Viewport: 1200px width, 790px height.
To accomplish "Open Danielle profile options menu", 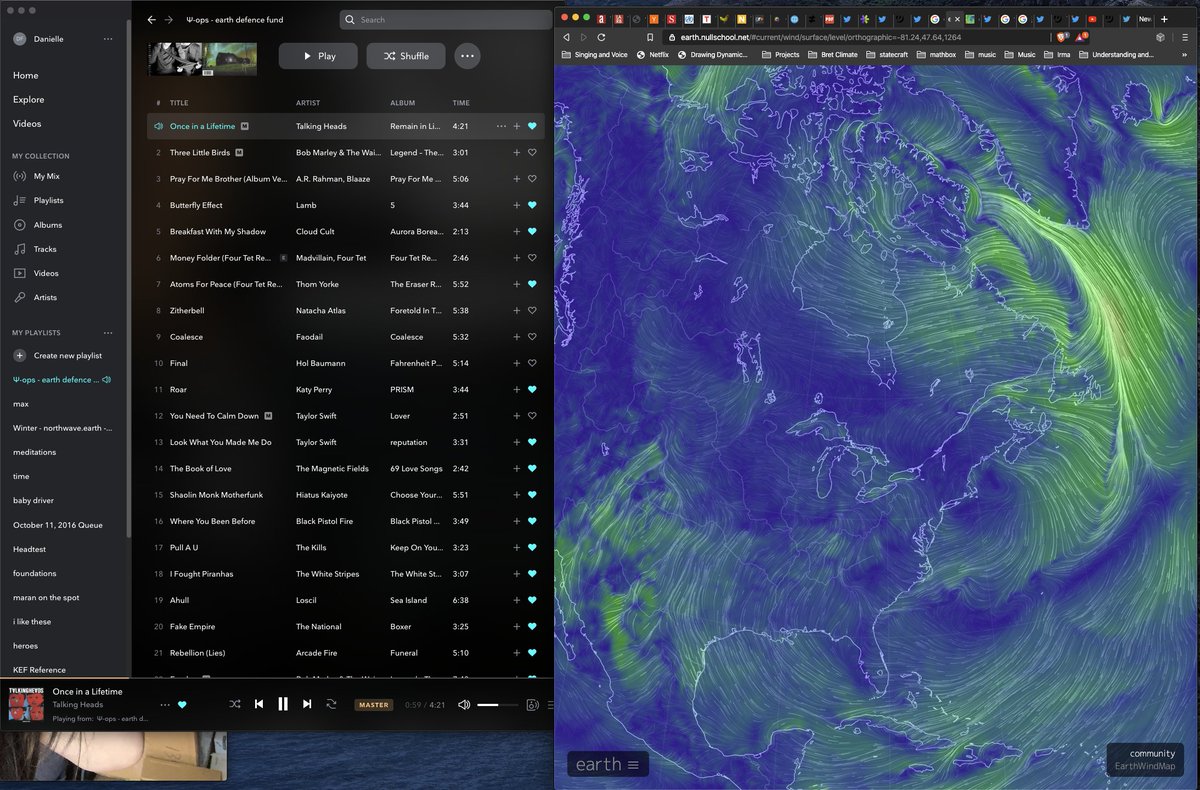I will (108, 39).
